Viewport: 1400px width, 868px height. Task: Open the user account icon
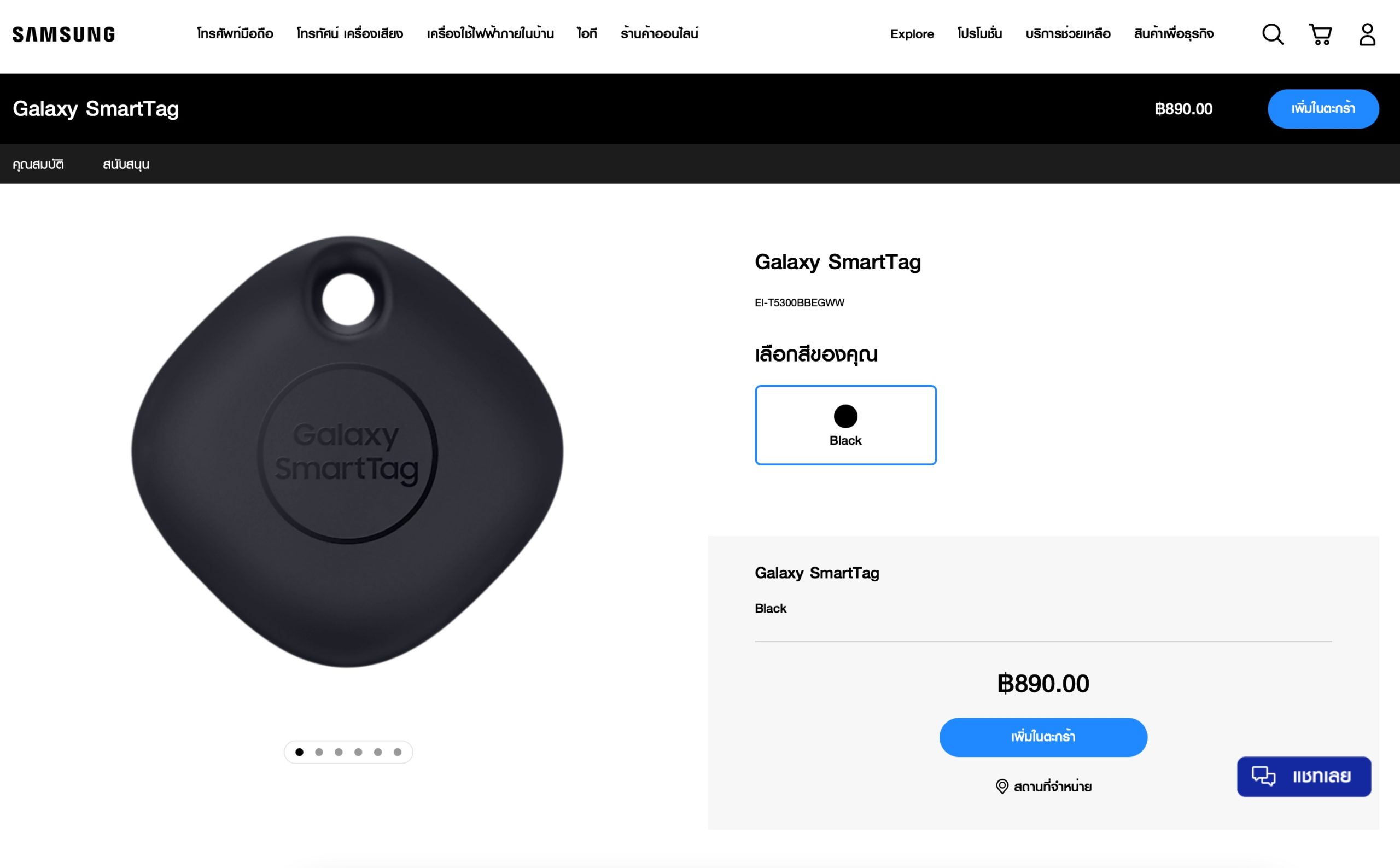tap(1367, 34)
